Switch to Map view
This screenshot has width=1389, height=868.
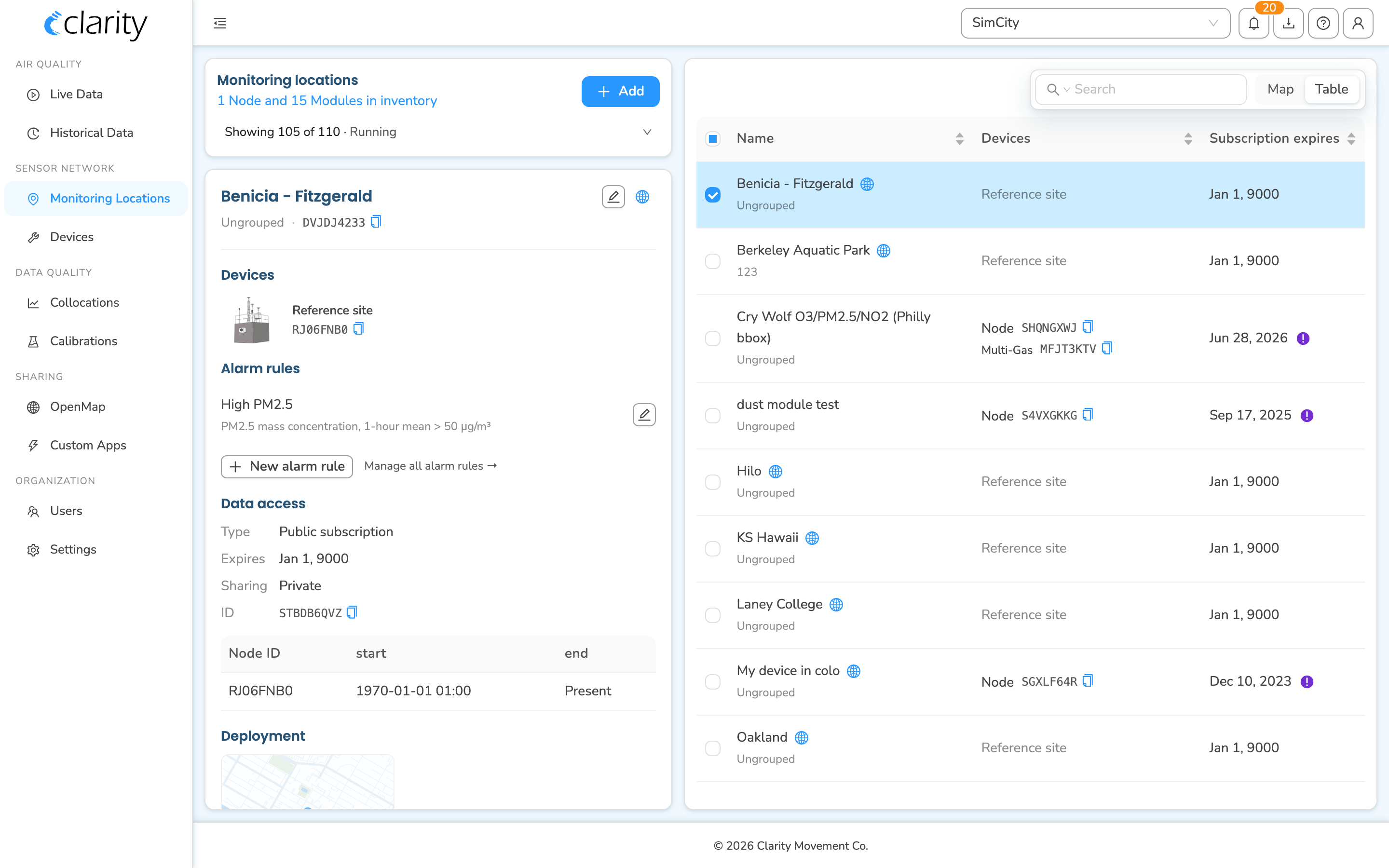pyautogui.click(x=1280, y=89)
